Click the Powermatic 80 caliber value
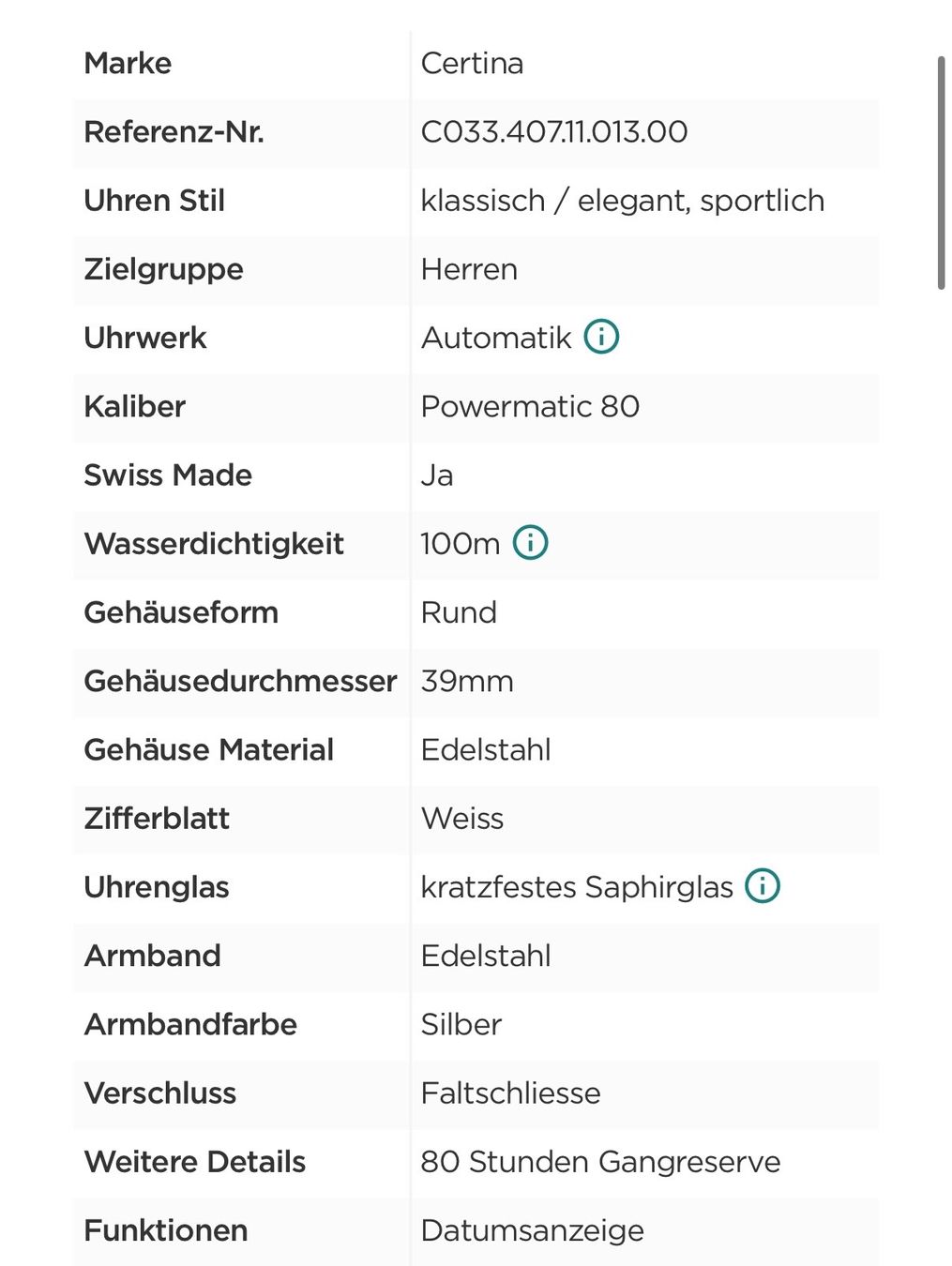This screenshot has height=1266, width=952. [x=530, y=406]
